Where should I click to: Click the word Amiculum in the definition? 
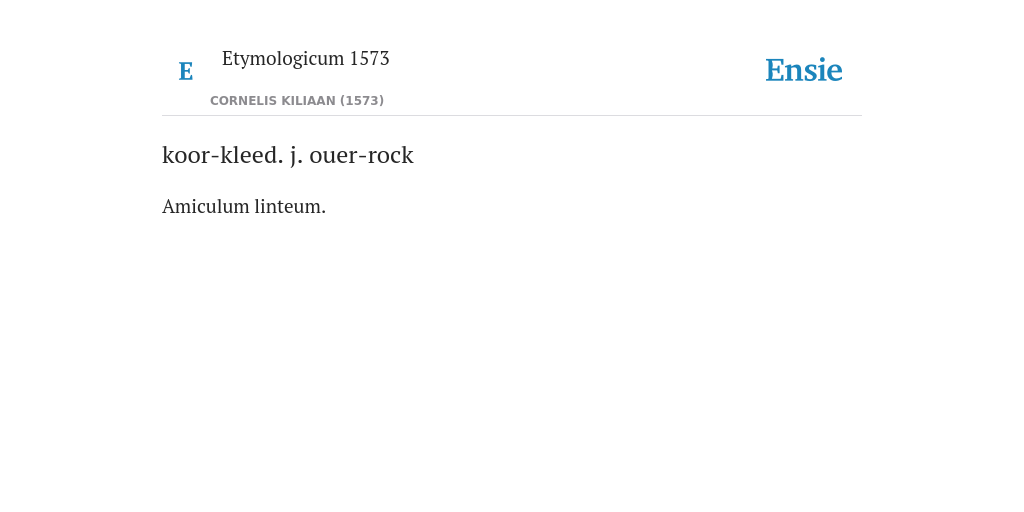(x=206, y=206)
